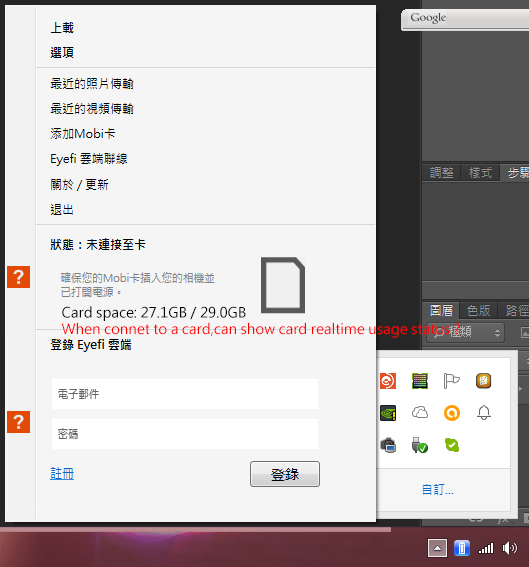Open the network signal taskbar icon
The image size is (529, 567).
(486, 548)
